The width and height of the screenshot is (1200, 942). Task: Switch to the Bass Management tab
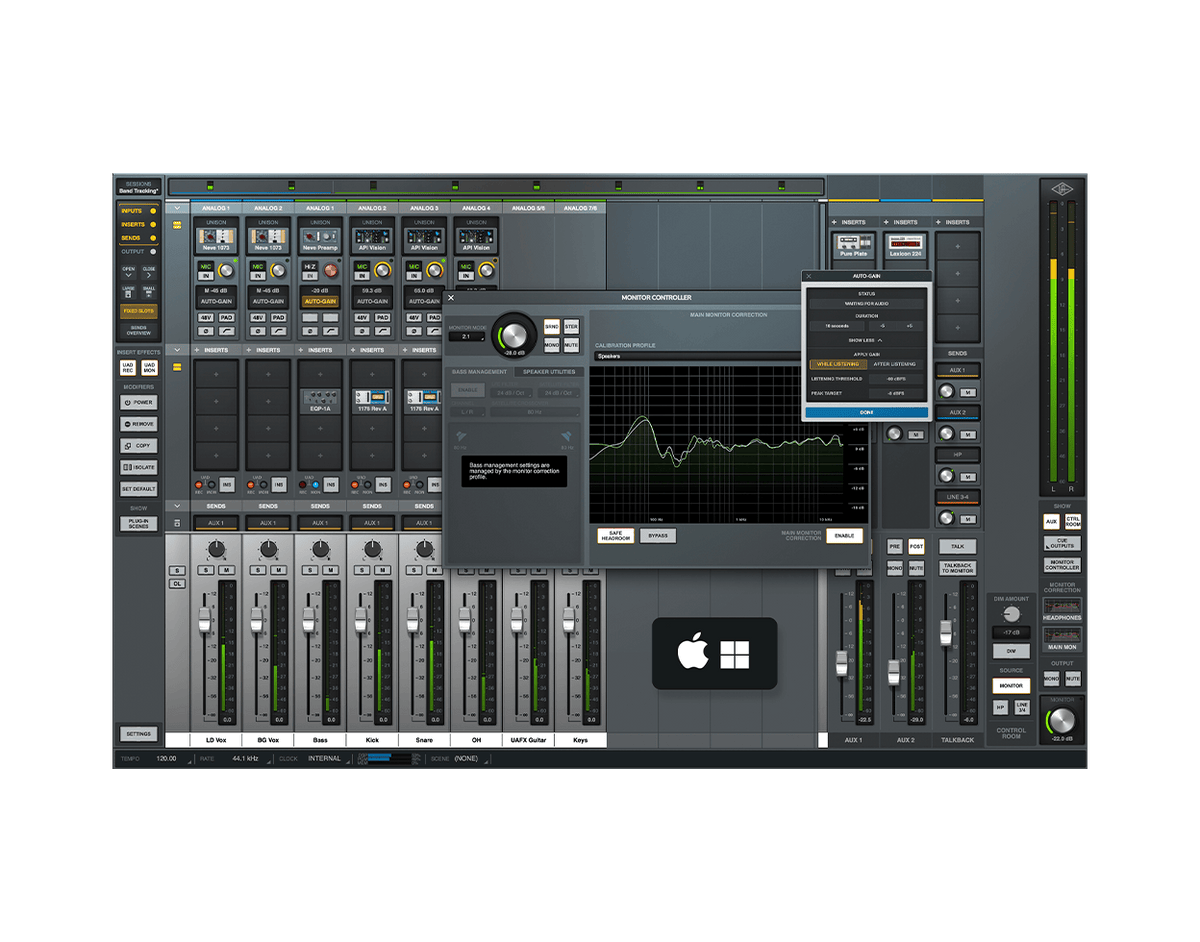pos(480,372)
